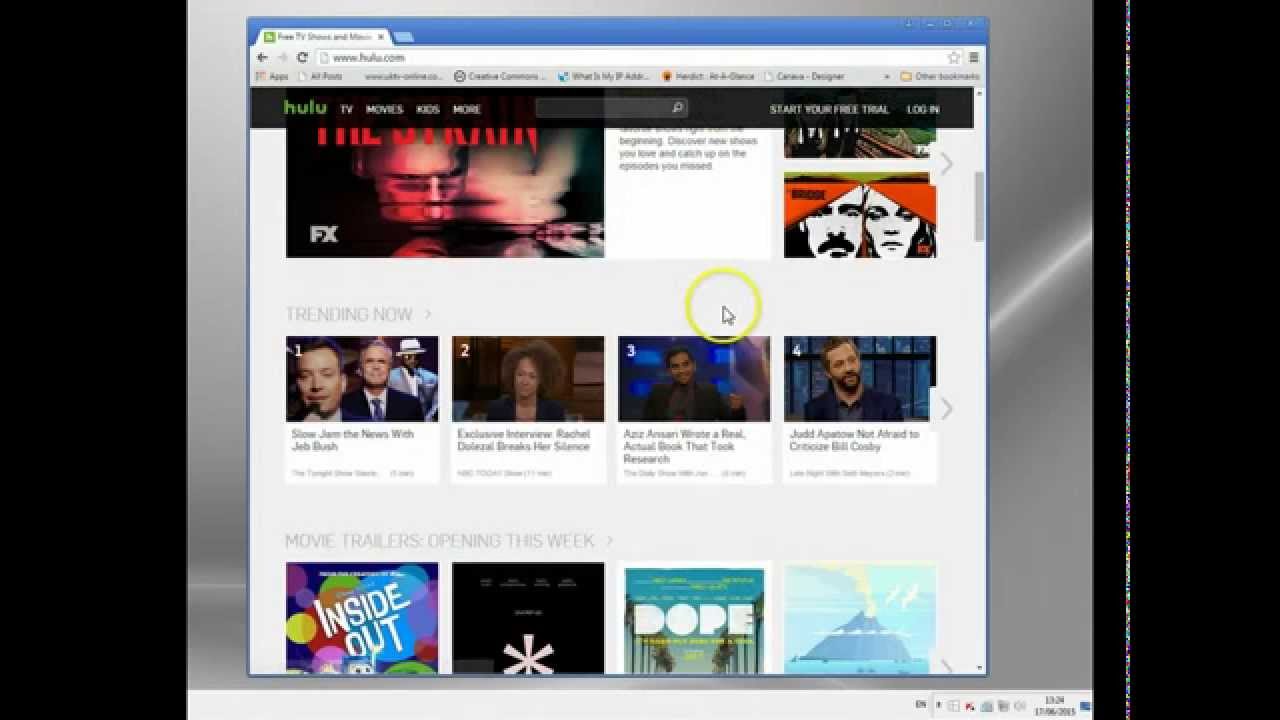Image resolution: width=1280 pixels, height=720 pixels.
Task: Click the red flag tray icon
Action: [x=970, y=706]
